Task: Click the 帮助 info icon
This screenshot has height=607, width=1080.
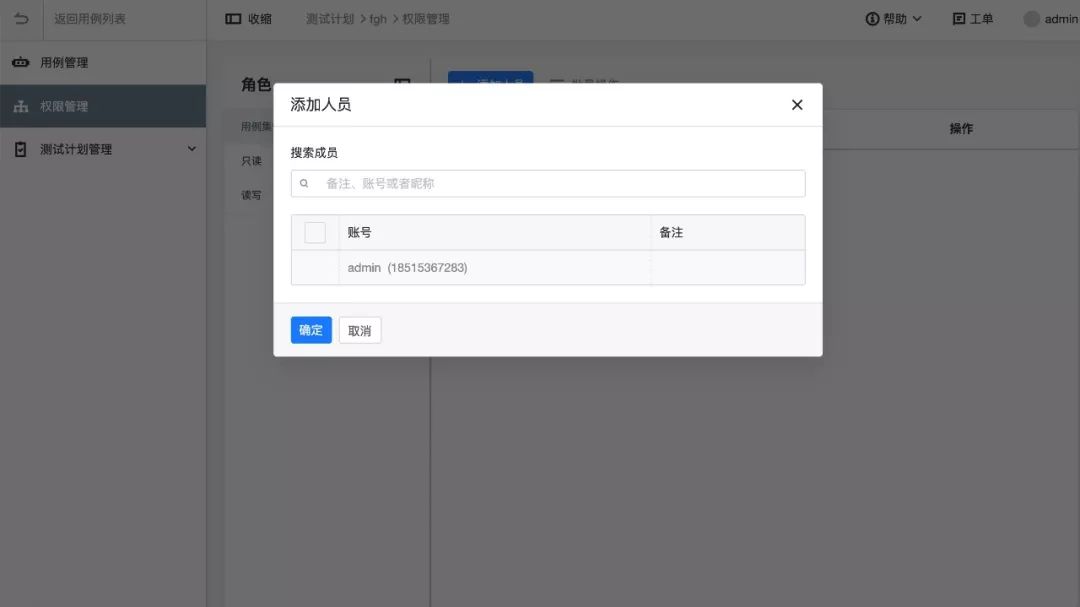Action: (872, 19)
